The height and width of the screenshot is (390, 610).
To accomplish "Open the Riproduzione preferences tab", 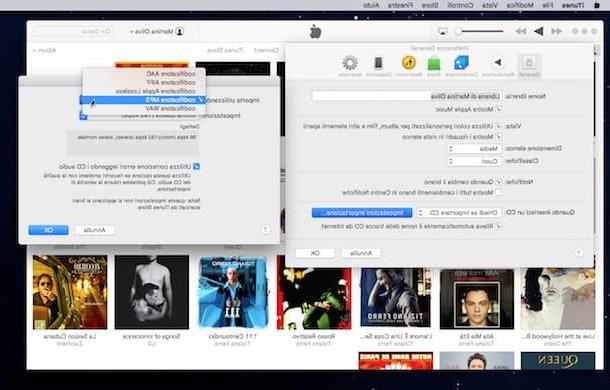I will coord(498,66).
